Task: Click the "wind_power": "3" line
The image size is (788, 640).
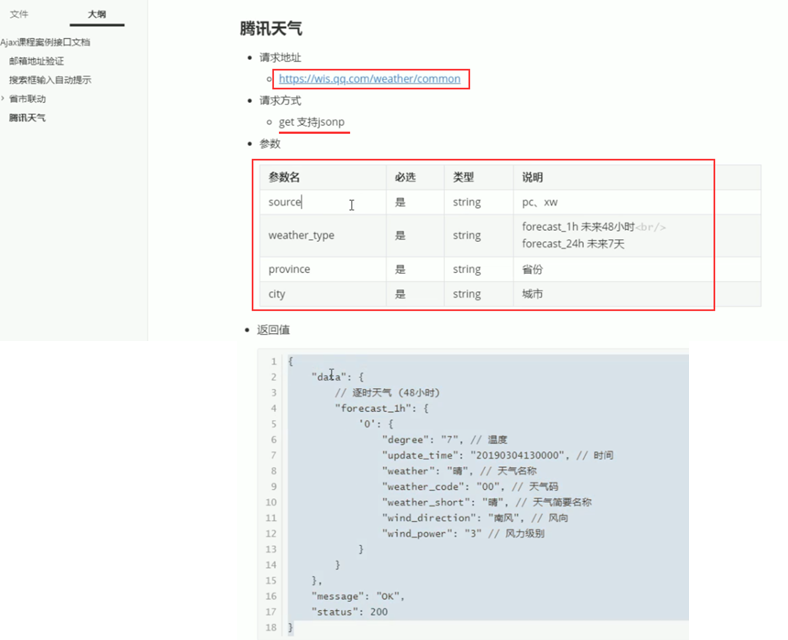Action: click(463, 534)
